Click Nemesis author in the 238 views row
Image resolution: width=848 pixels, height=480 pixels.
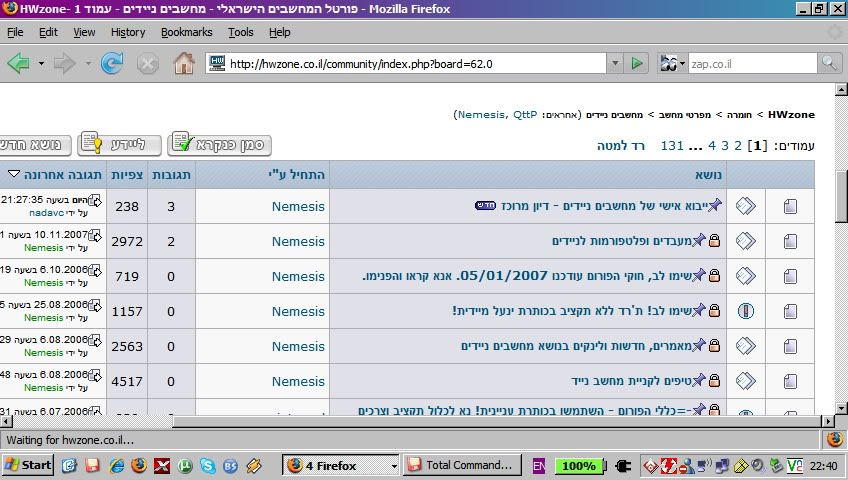coord(298,206)
